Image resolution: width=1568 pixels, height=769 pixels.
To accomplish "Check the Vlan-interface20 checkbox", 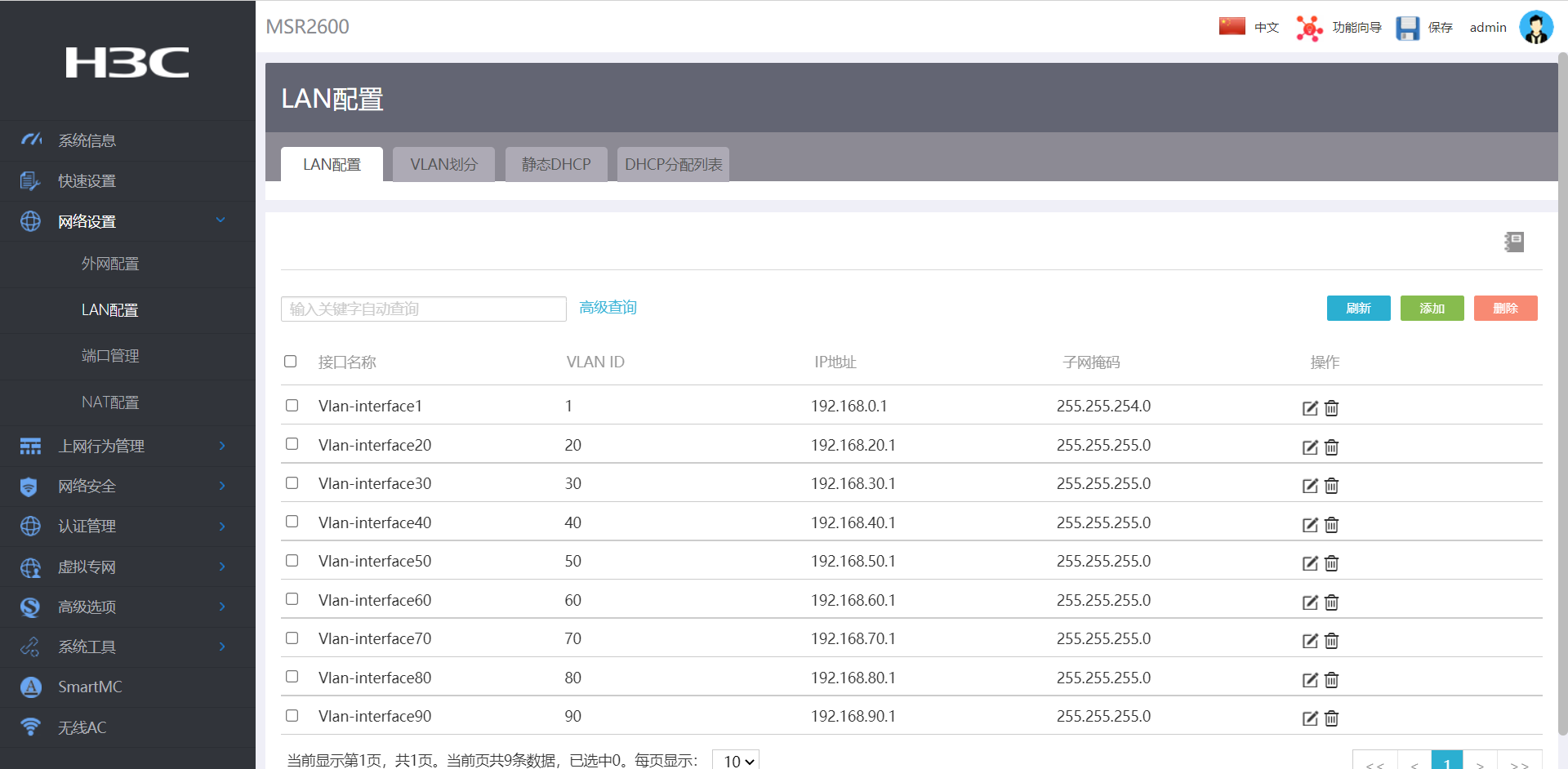I will click(292, 443).
